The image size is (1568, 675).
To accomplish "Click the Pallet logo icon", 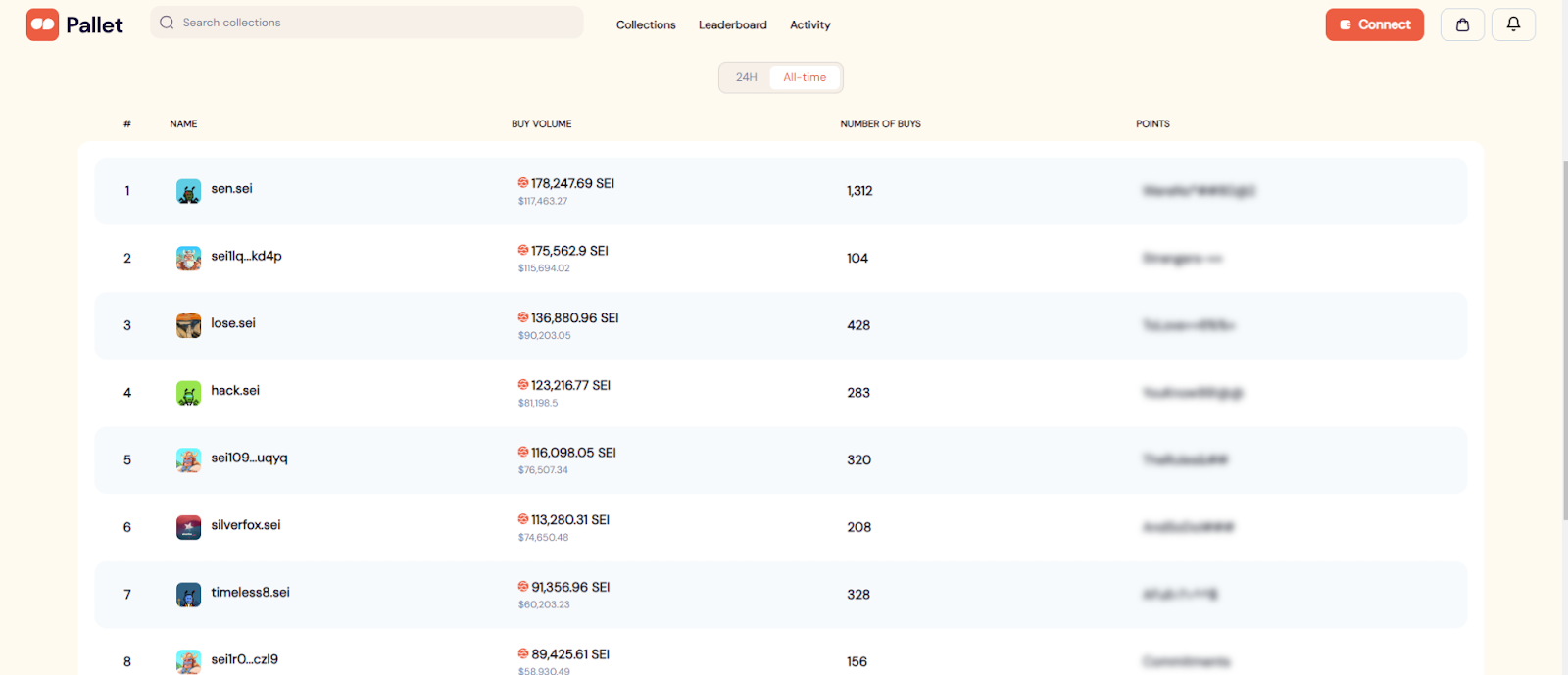I will tap(43, 24).
